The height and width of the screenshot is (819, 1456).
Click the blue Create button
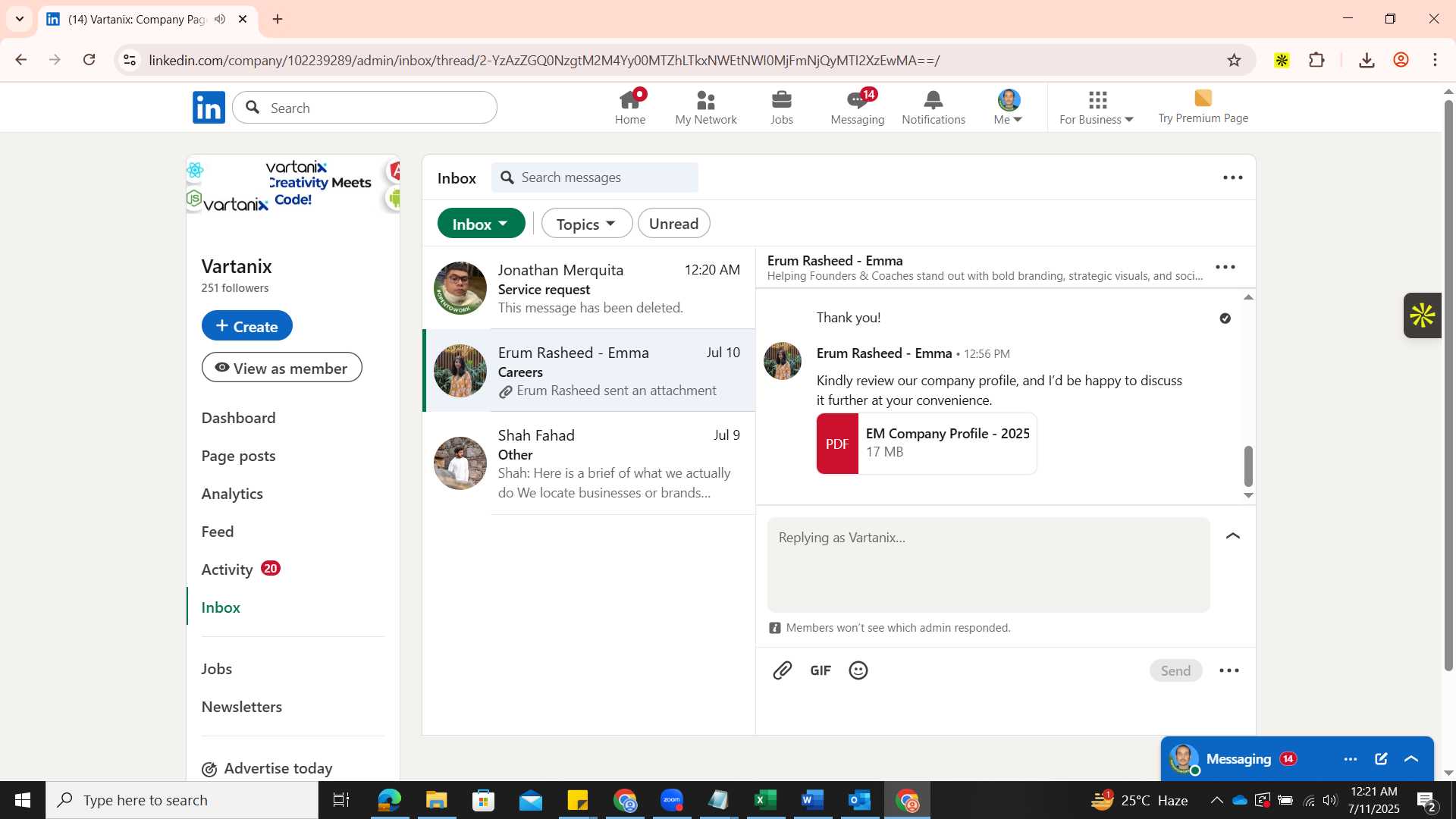(247, 326)
